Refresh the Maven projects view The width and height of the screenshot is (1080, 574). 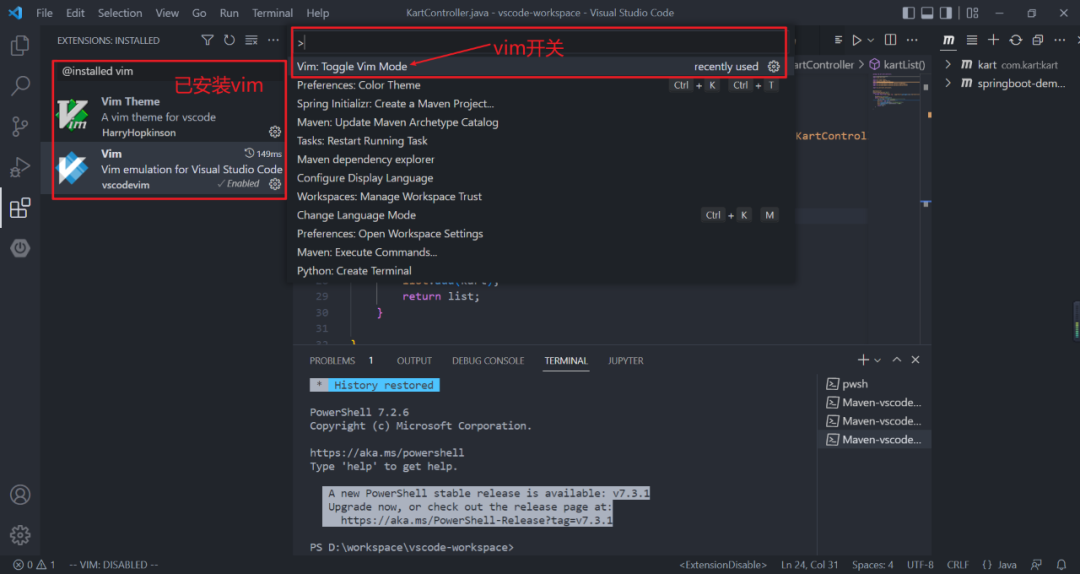[1015, 40]
